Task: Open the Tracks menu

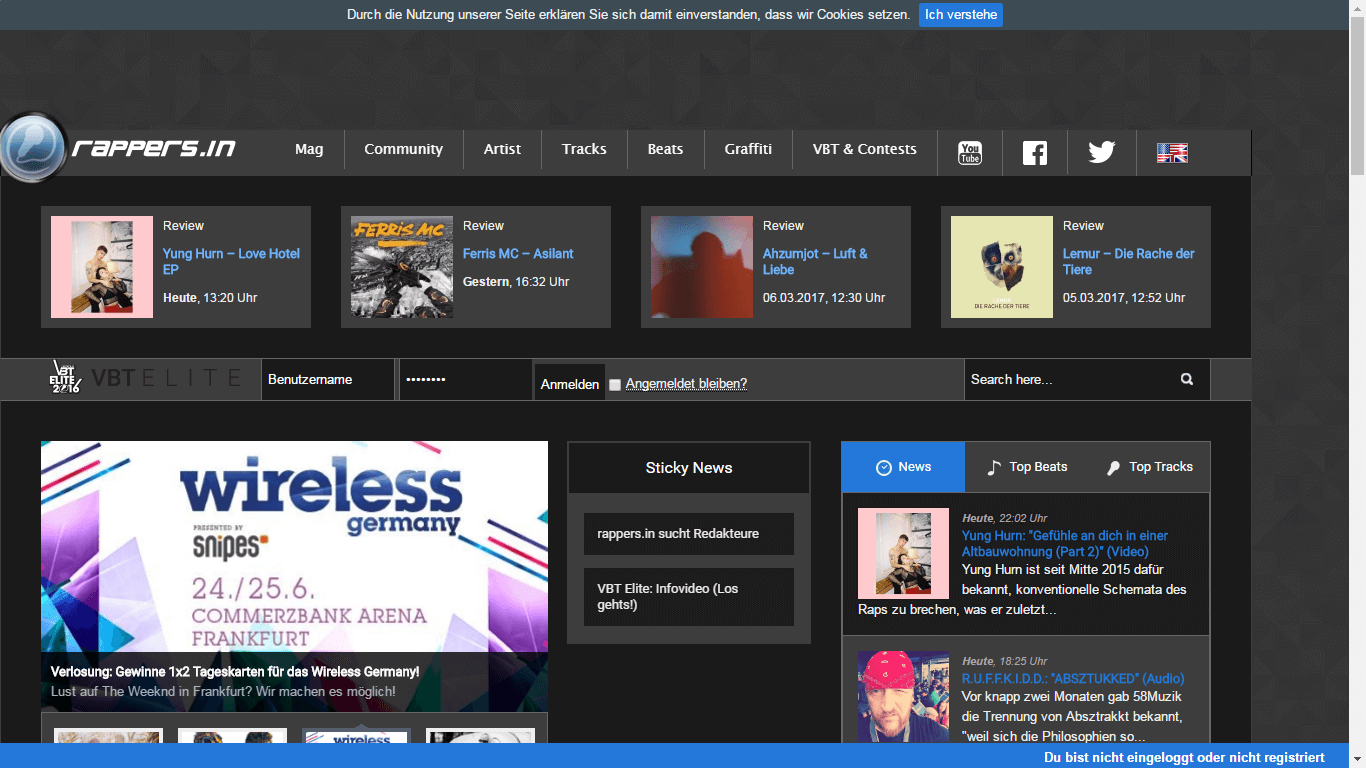Action: click(584, 149)
